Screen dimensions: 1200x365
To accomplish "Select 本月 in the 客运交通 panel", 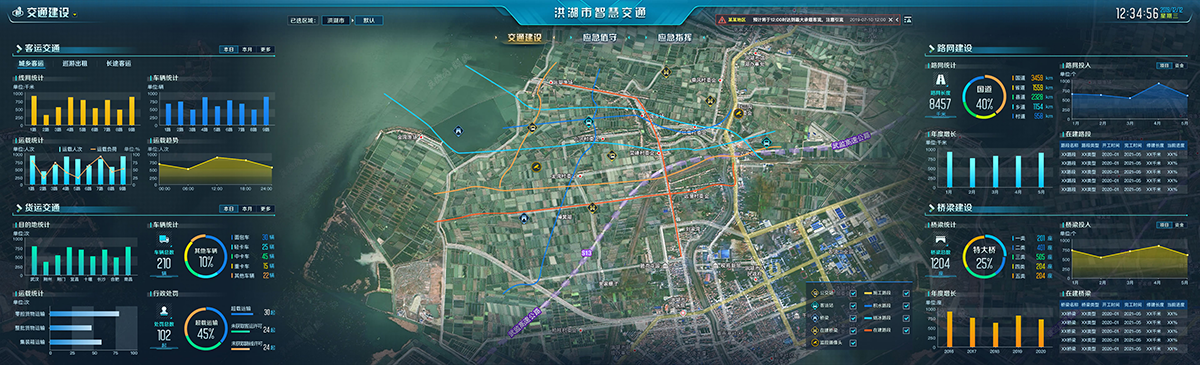I will 247,49.
